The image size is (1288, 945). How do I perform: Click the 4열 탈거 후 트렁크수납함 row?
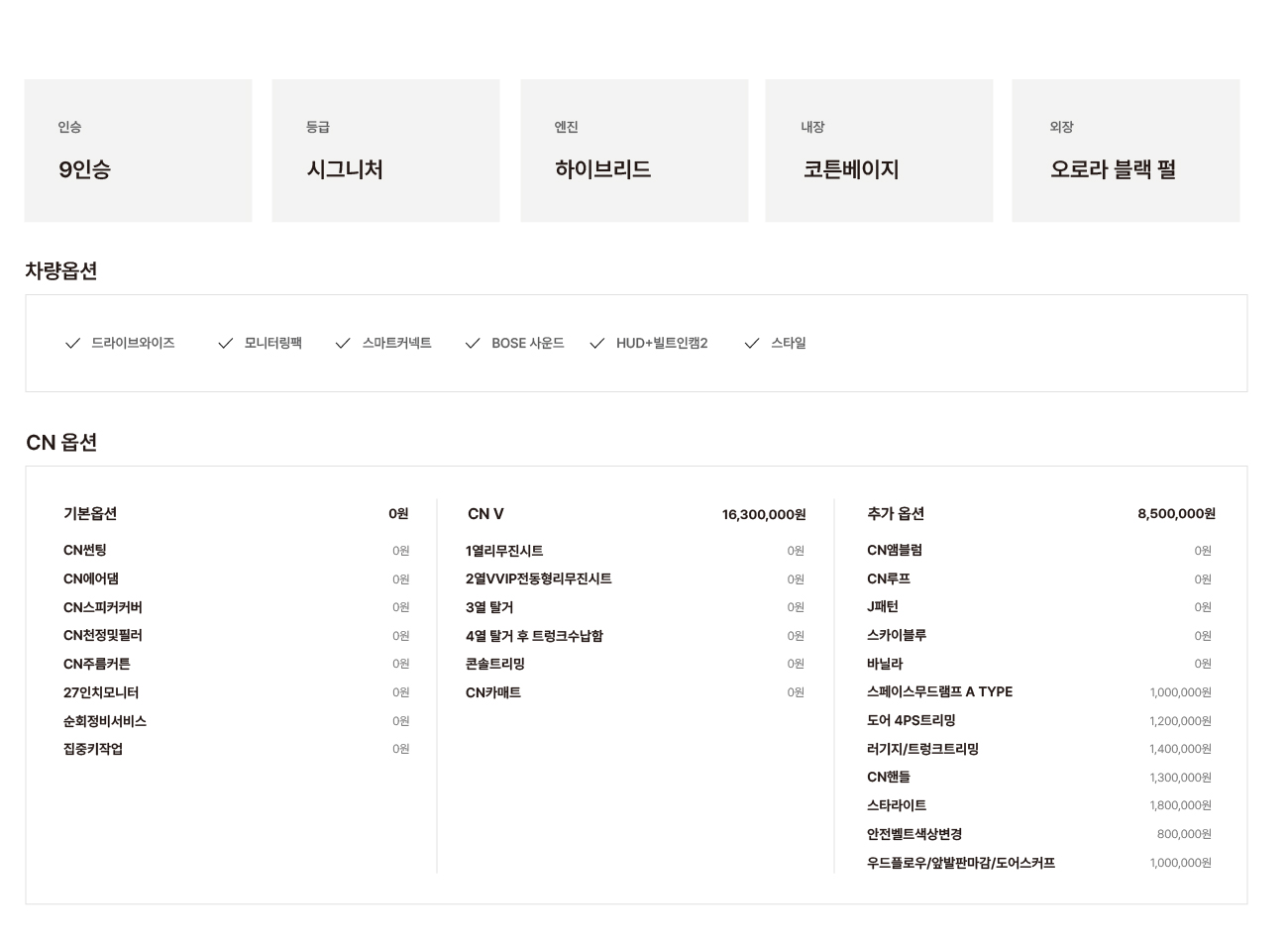(x=635, y=636)
